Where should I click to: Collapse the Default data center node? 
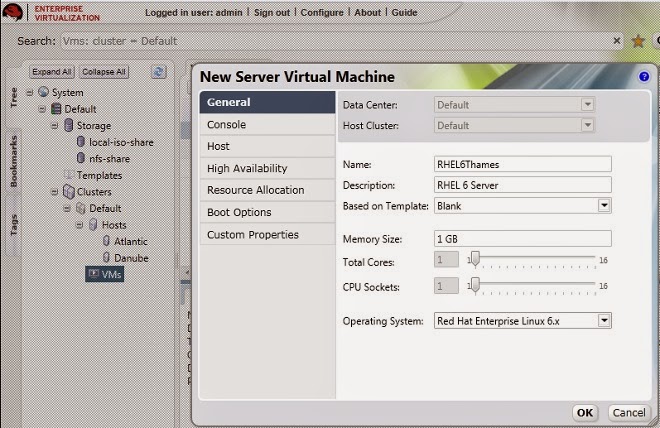coord(42,109)
